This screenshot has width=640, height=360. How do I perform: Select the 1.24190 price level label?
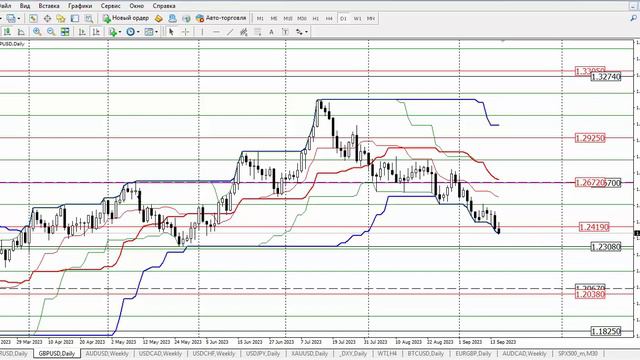tap(594, 227)
